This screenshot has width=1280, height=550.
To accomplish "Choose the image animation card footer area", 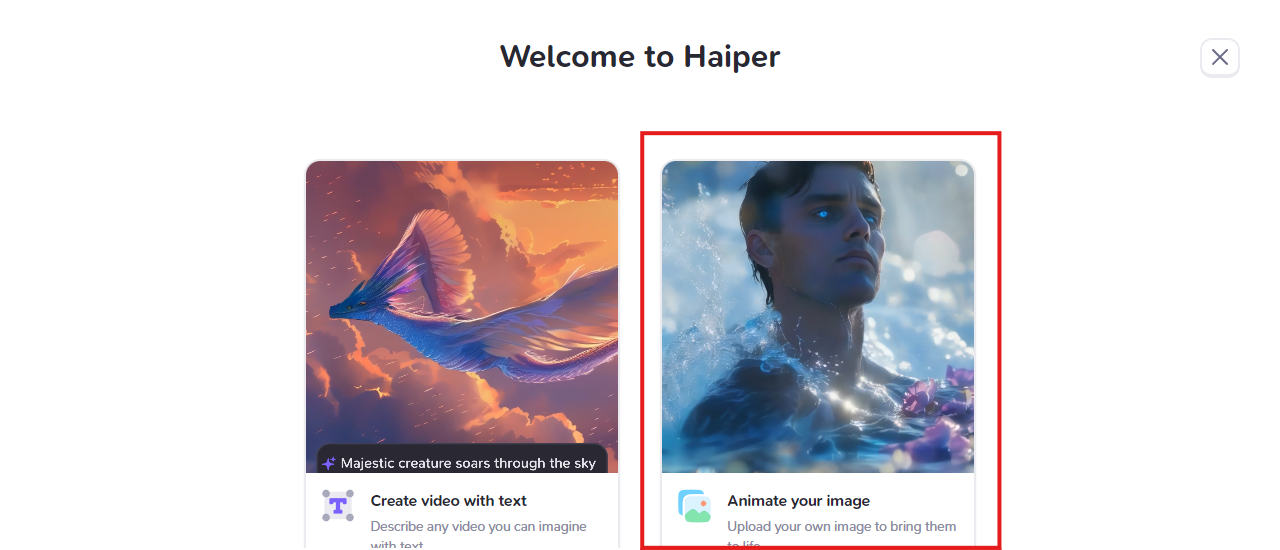I will click(x=818, y=511).
